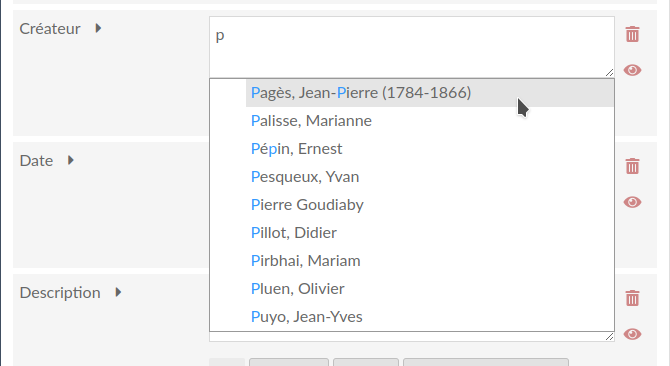Screen dimensions: 670x366
Task: Delete the Date field value
Action: click(632, 166)
